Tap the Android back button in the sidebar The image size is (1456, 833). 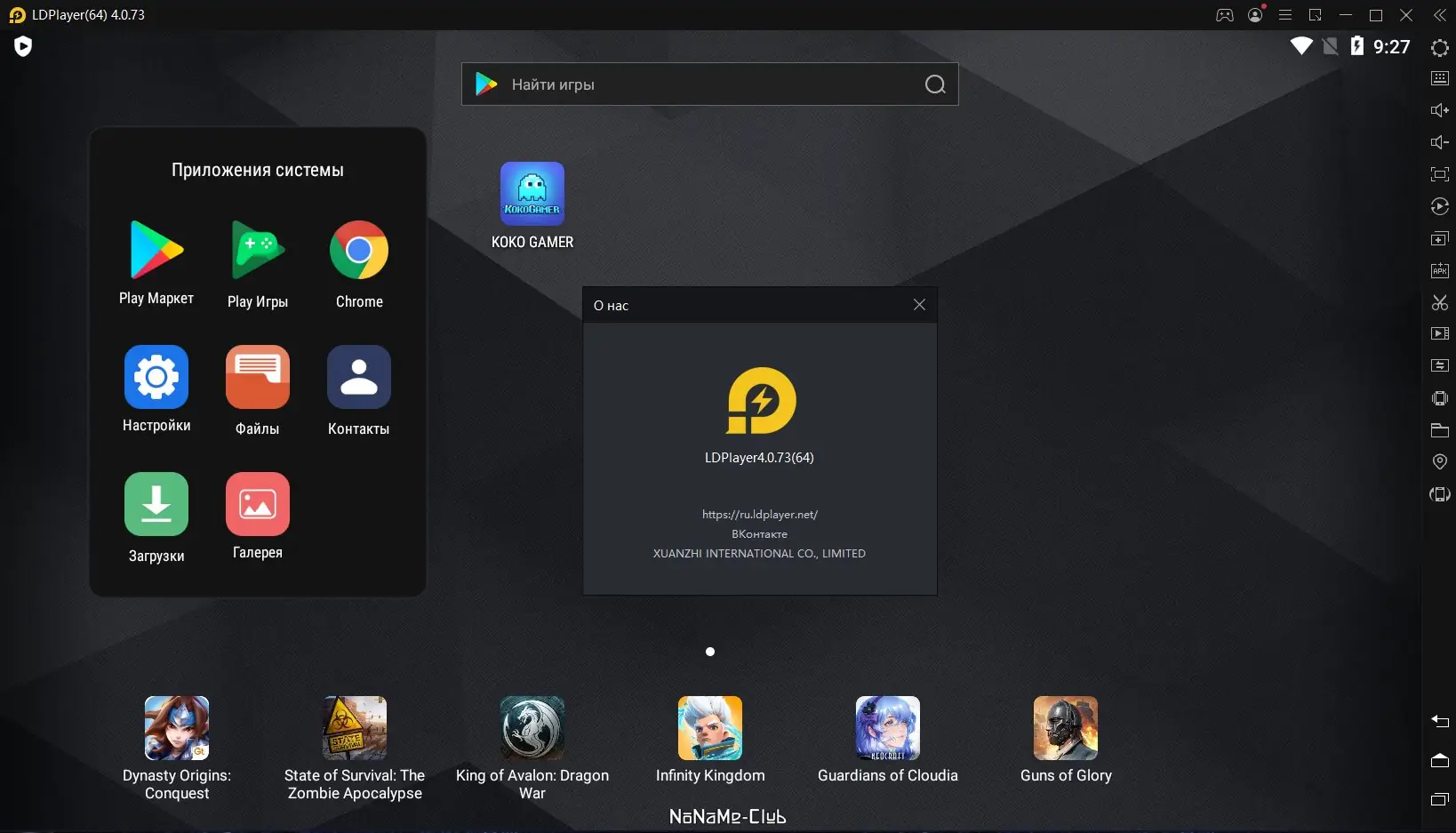coord(1440,721)
